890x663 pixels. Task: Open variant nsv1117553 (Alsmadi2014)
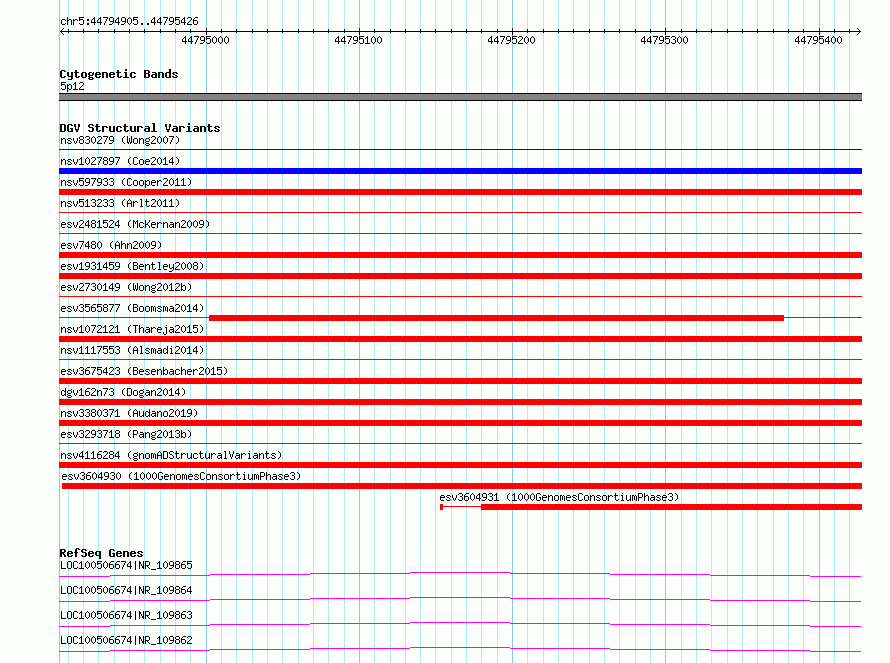pos(132,350)
